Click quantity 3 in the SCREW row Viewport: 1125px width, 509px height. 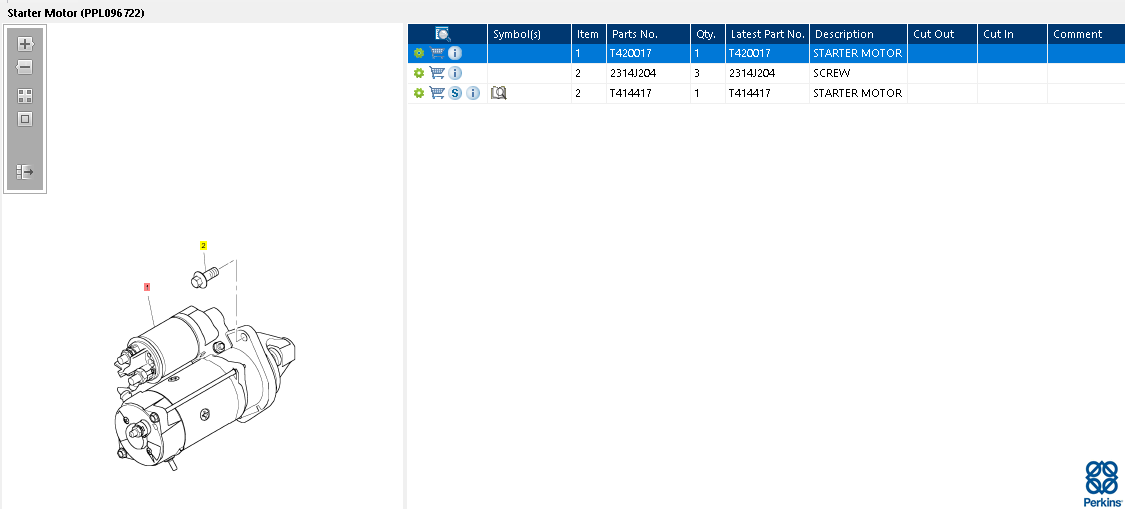[707, 73]
